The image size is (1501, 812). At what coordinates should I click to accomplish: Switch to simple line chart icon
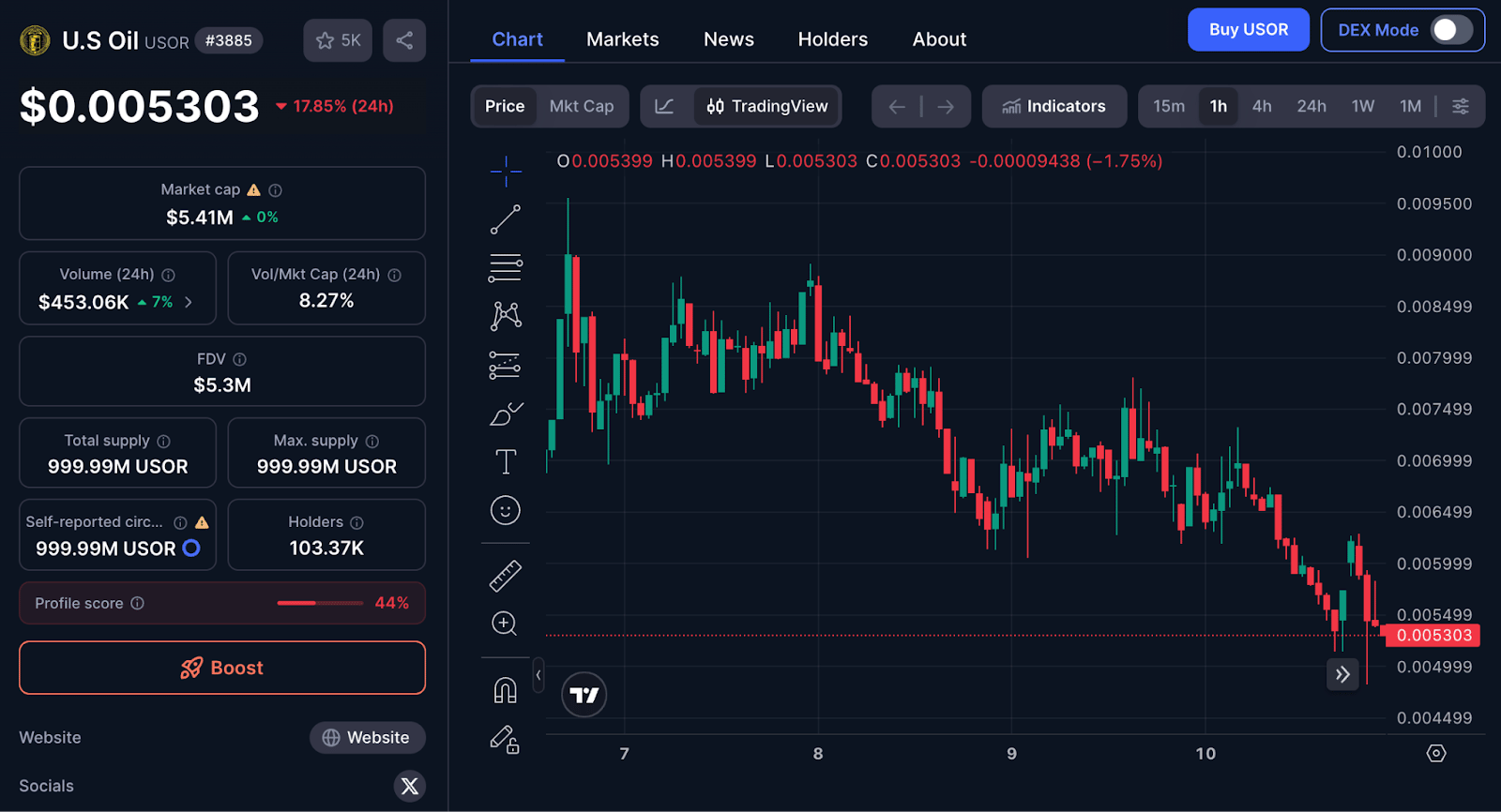pos(664,106)
